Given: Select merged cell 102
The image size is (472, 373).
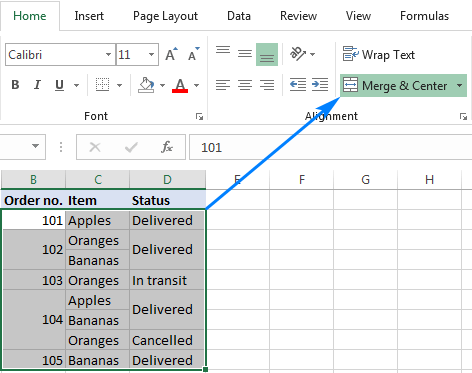Looking at the screenshot, I should (x=33, y=249).
